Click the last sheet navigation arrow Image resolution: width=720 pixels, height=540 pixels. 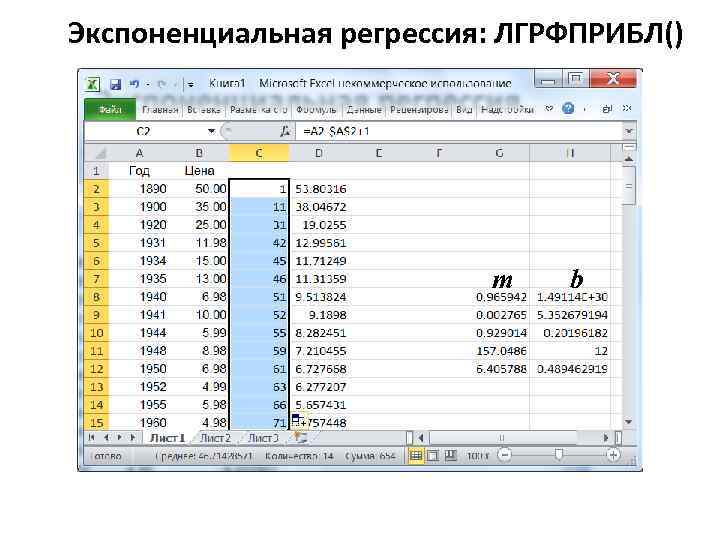pyautogui.click(x=134, y=438)
